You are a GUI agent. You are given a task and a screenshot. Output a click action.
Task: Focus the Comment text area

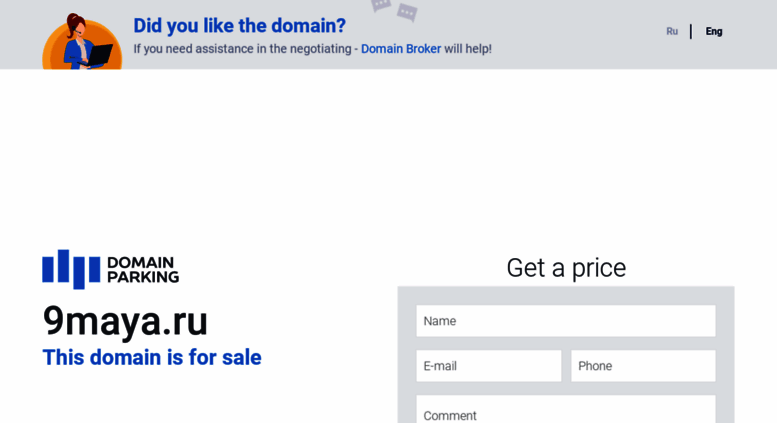coord(566,409)
